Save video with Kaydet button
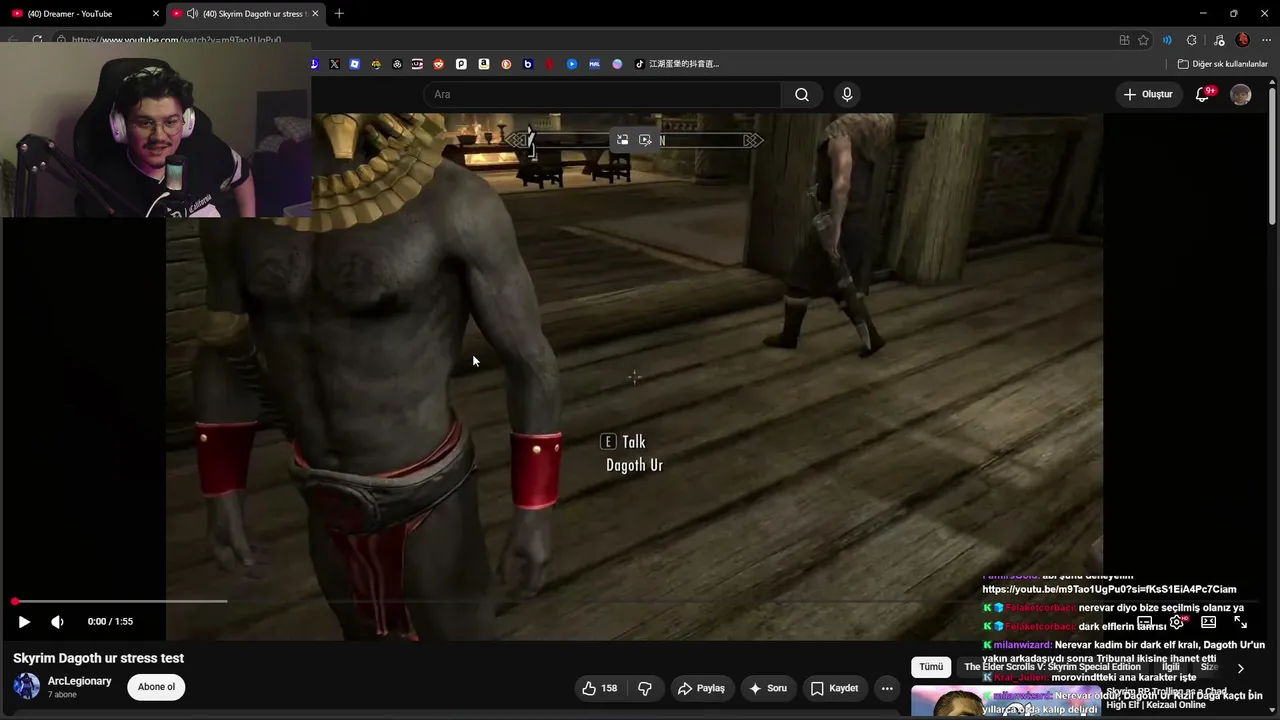The height and width of the screenshot is (720, 1280). [834, 688]
